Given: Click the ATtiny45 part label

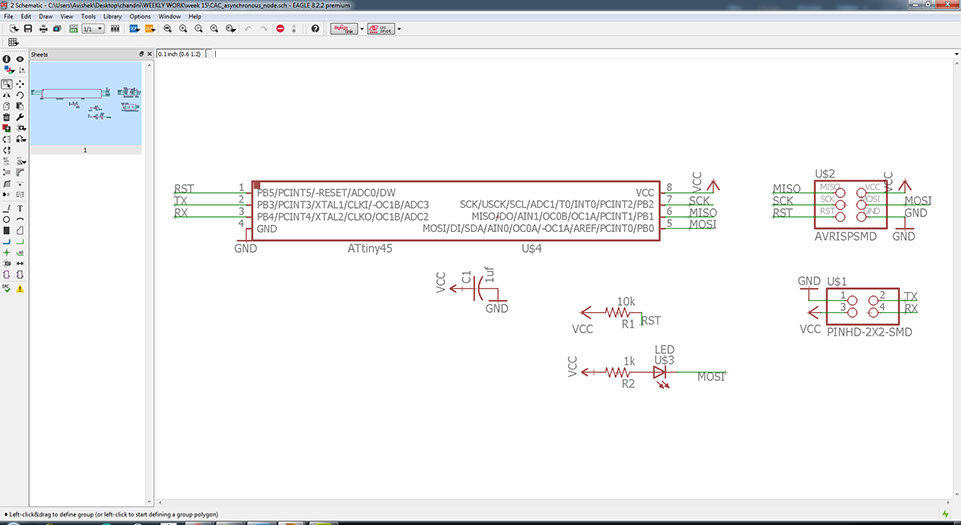Looking at the screenshot, I should click(x=370, y=249).
